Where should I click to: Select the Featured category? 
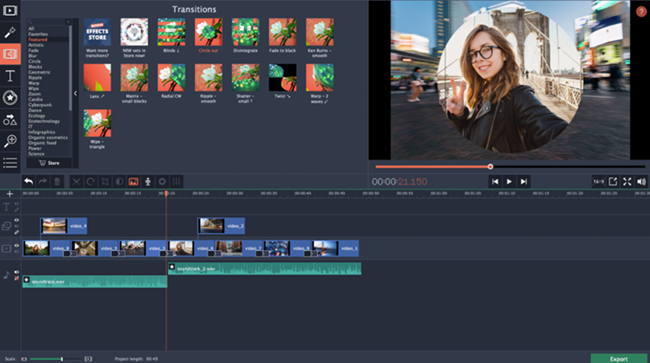pos(38,39)
